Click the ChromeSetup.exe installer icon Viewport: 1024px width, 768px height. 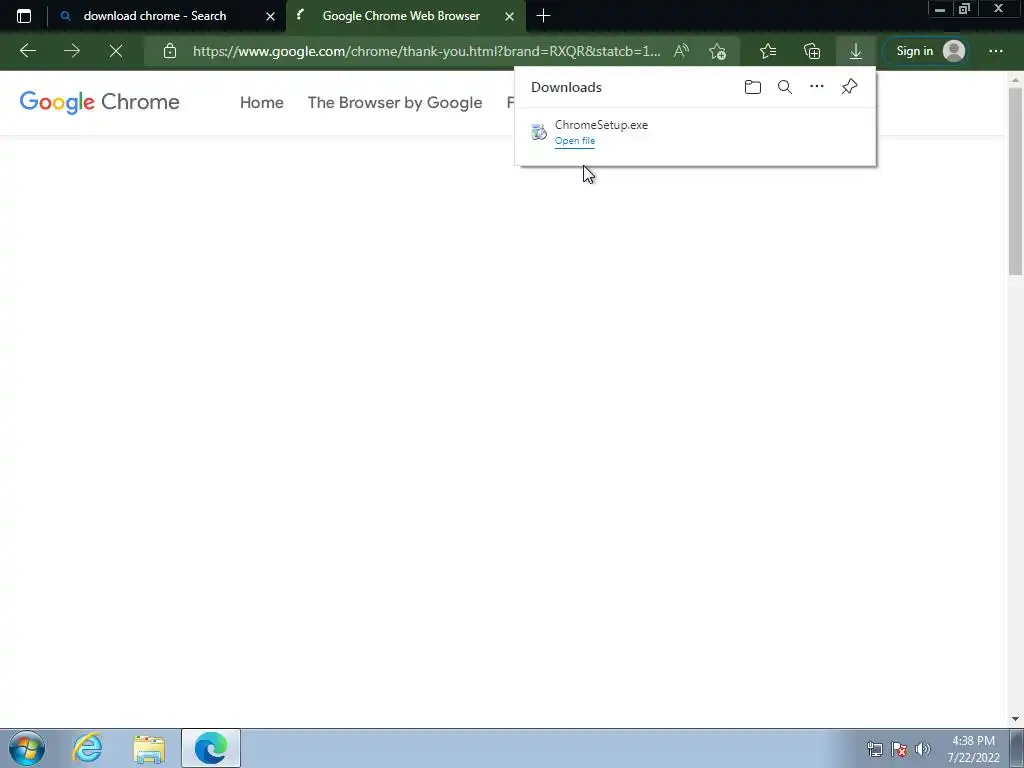point(538,132)
